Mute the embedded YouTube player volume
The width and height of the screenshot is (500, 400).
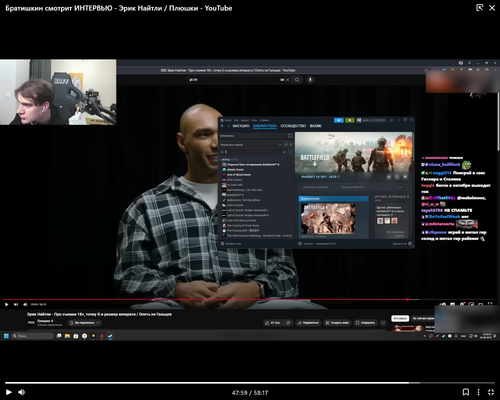tap(25, 304)
